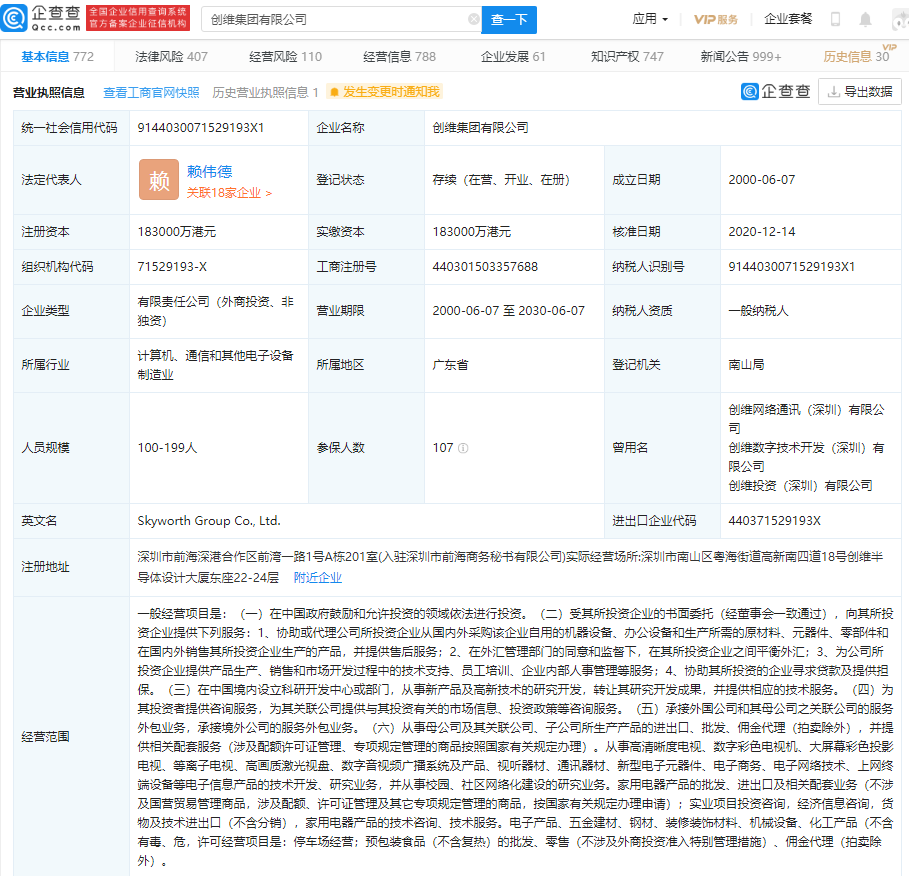Switch to the 法律风险 407 tab
The height and width of the screenshot is (876, 909).
[x=171, y=57]
